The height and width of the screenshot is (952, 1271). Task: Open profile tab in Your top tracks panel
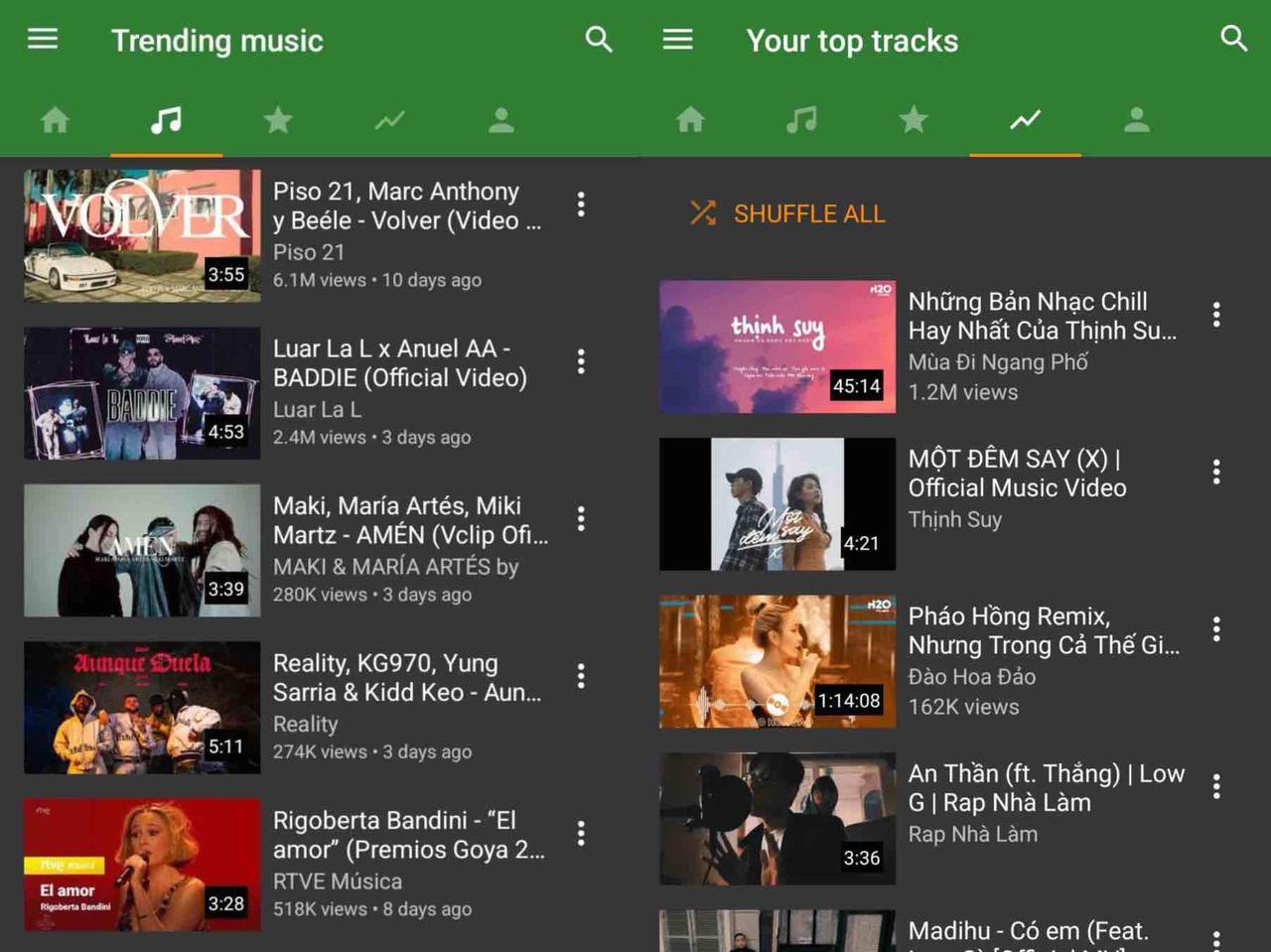1136,121
